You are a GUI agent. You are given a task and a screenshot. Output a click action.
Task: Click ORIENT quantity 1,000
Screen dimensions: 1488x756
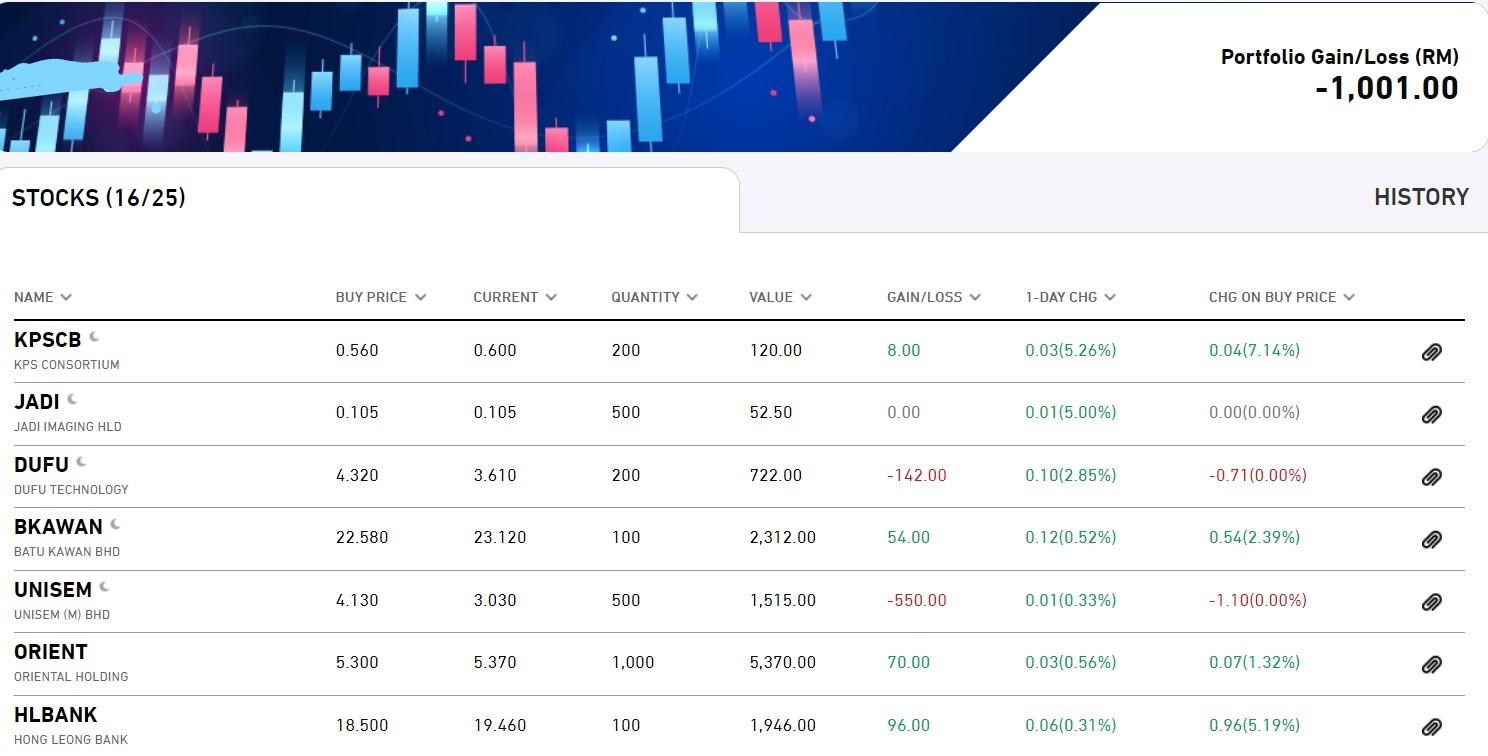[633, 662]
